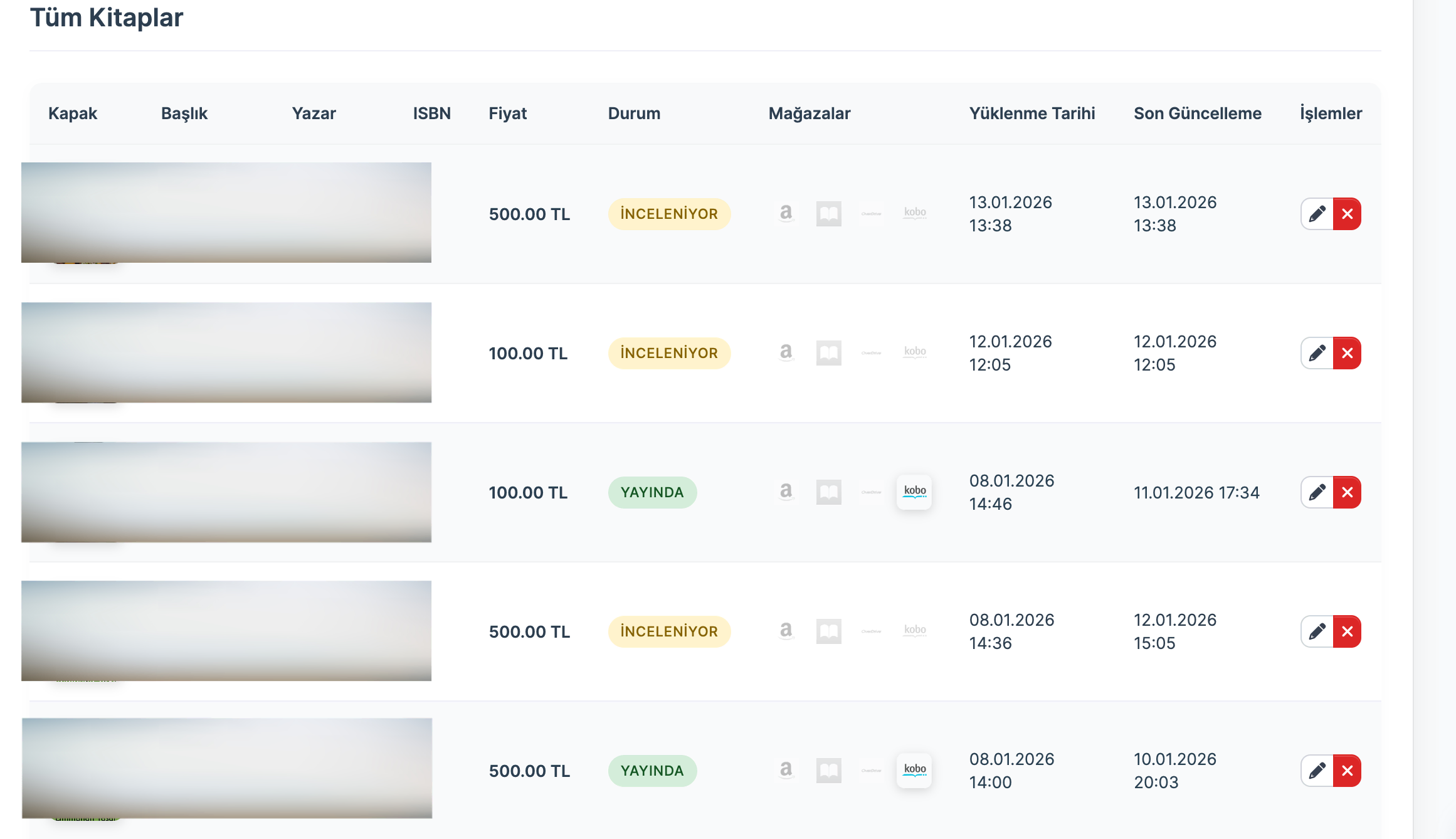Remove the book uploaded 12.01.2026 12:05
Viewport: 1456px width, 839px height.
[x=1347, y=353]
